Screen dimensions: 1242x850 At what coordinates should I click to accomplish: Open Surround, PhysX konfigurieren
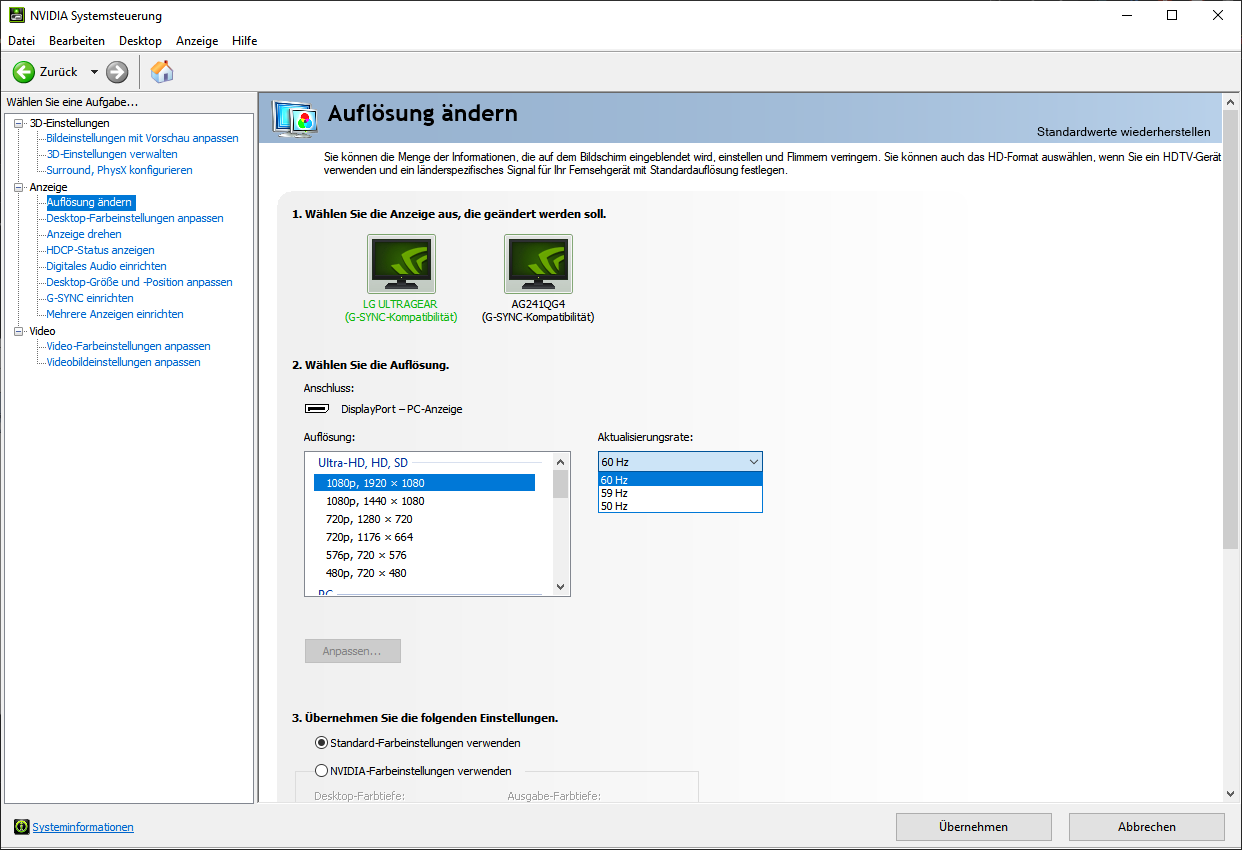[x=119, y=170]
